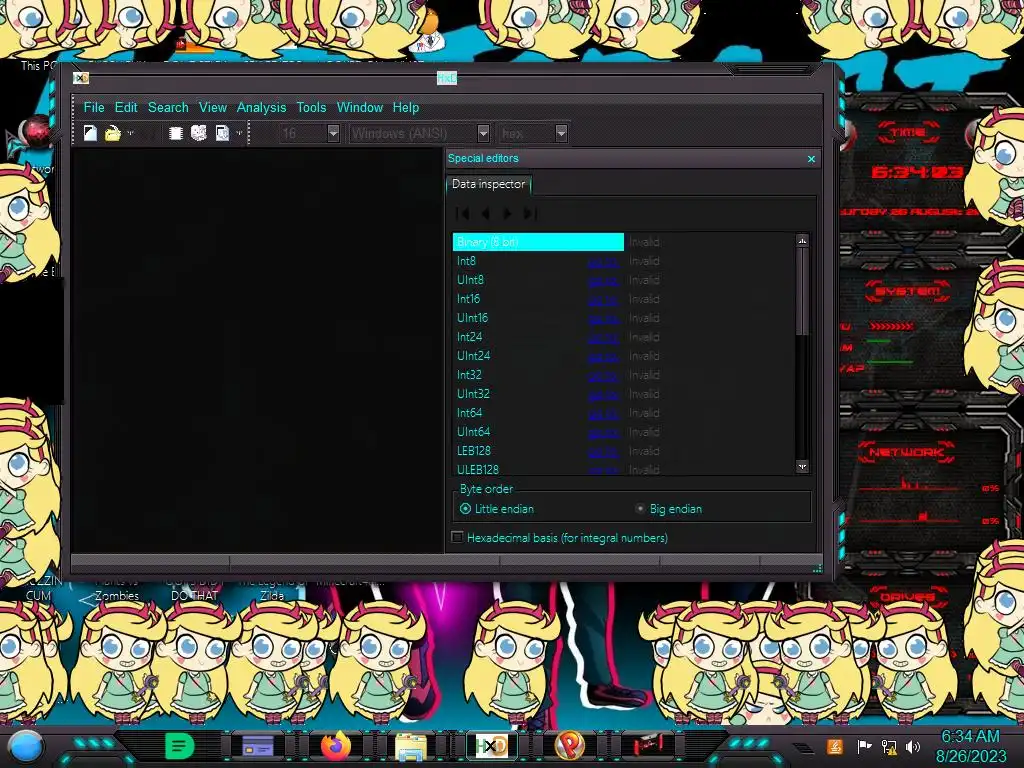Open the red spaceship app on taskbar
Screen dimensions: 1024x768
[x=647, y=744]
